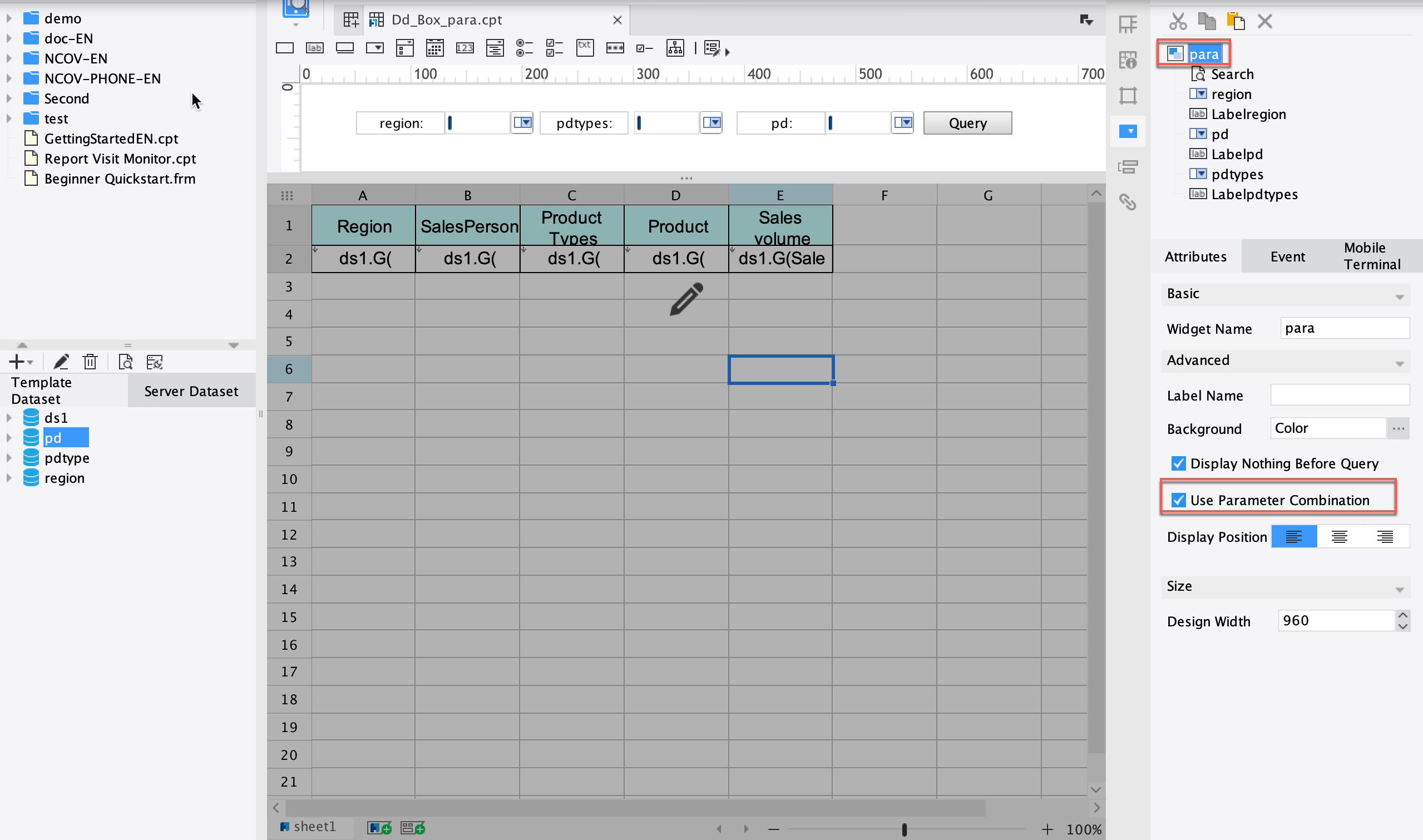The width and height of the screenshot is (1423, 840).
Task: Increase Design Width with up stepper
Action: coord(1402,616)
